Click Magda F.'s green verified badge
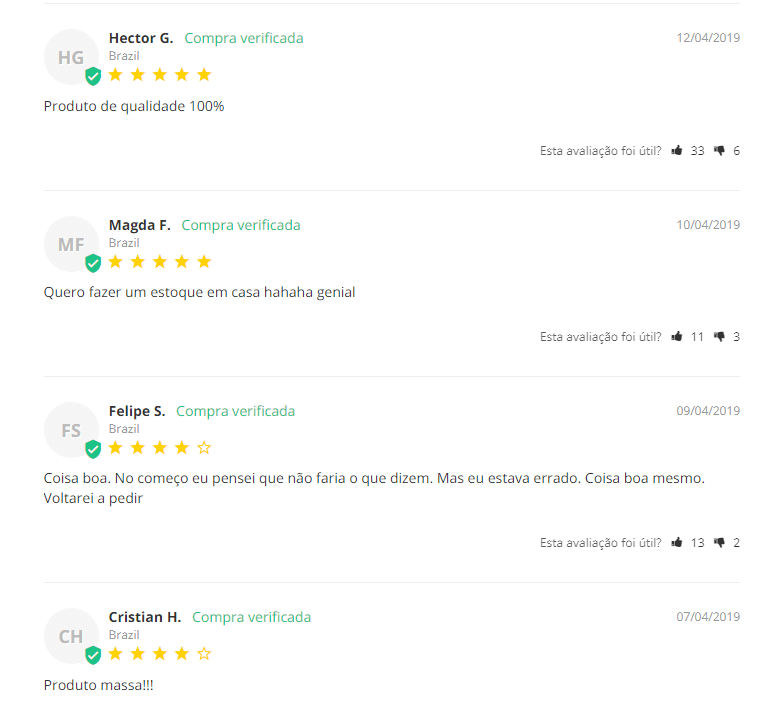 (x=93, y=263)
